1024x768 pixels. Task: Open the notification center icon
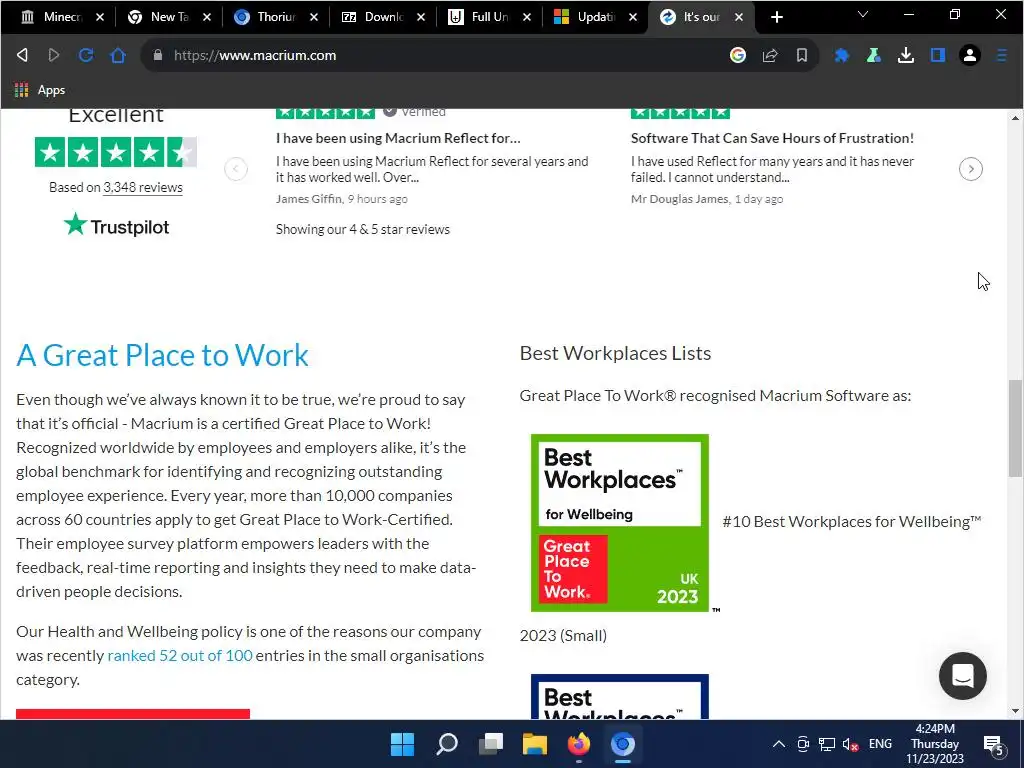(x=994, y=744)
